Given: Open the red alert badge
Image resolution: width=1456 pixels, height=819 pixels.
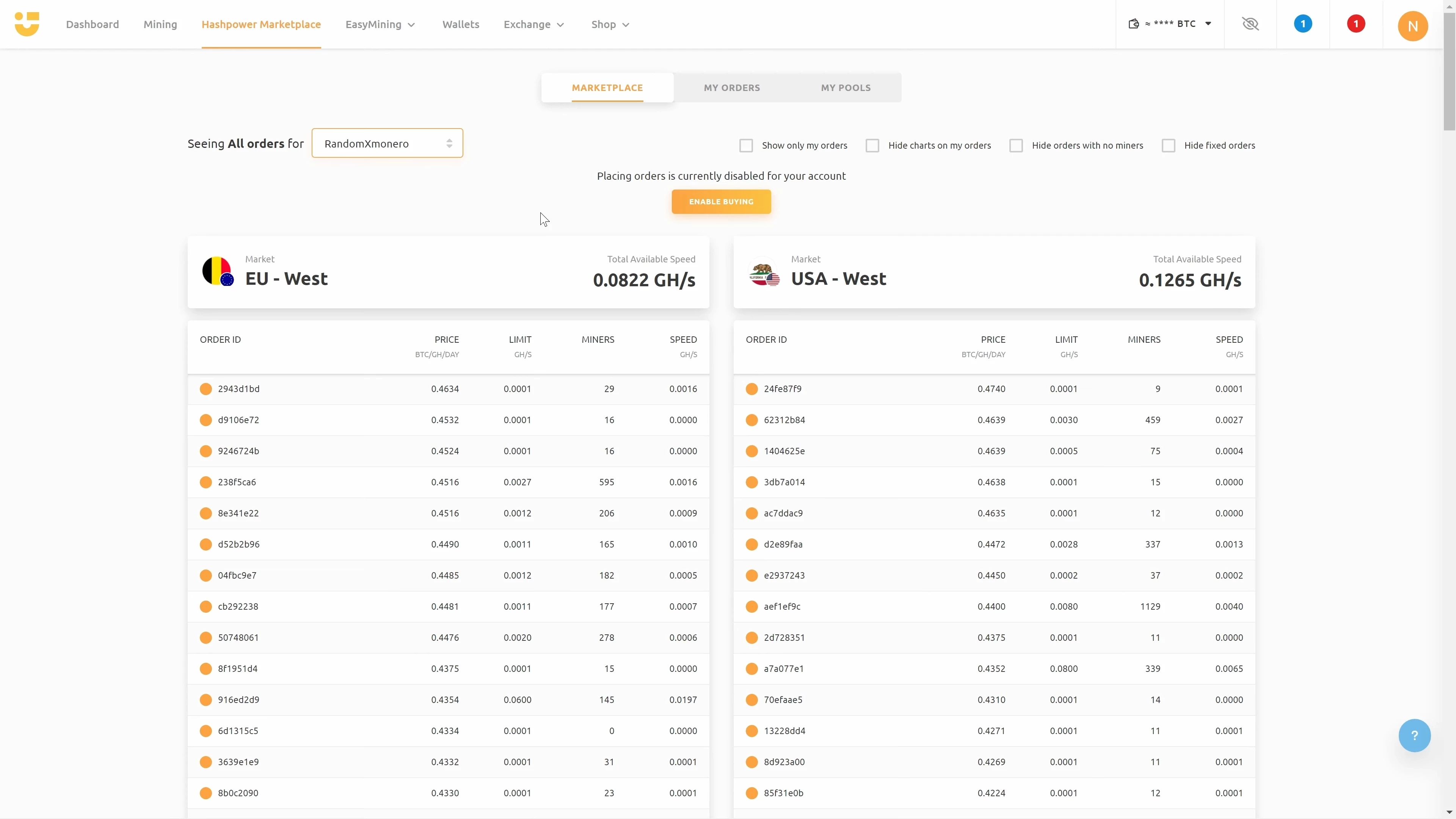Looking at the screenshot, I should click(x=1356, y=24).
